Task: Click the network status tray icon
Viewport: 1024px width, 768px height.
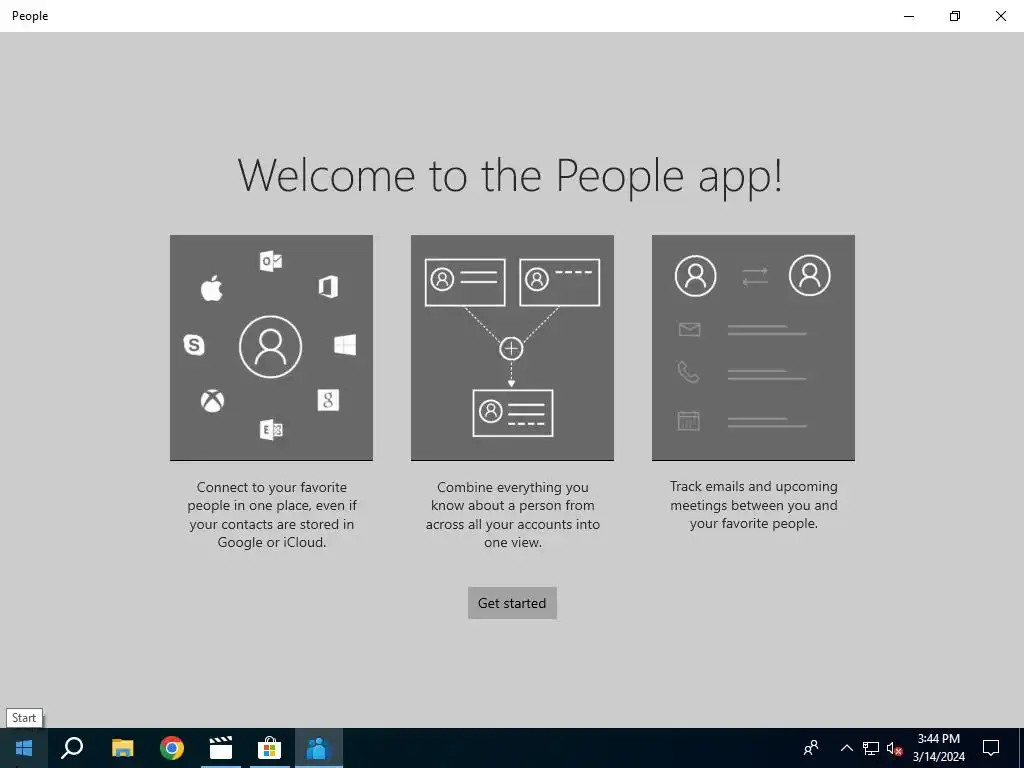Action: coord(871,748)
